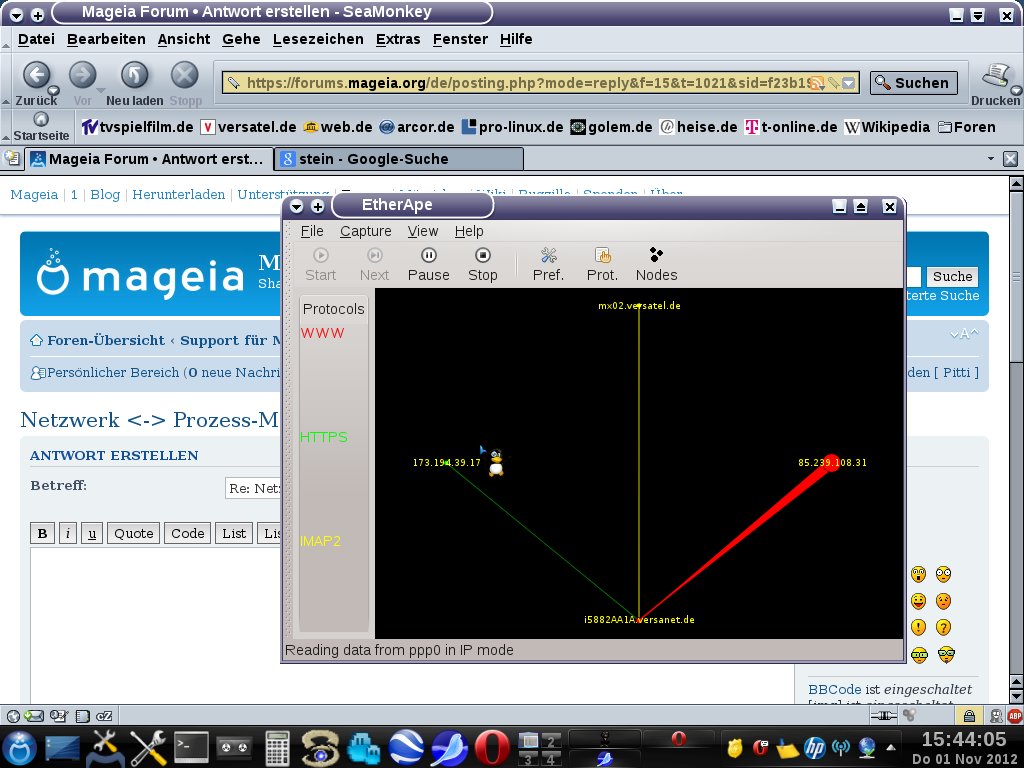Open SeaMonkey Datei menu
The height and width of the screenshot is (768, 1024).
tap(36, 39)
